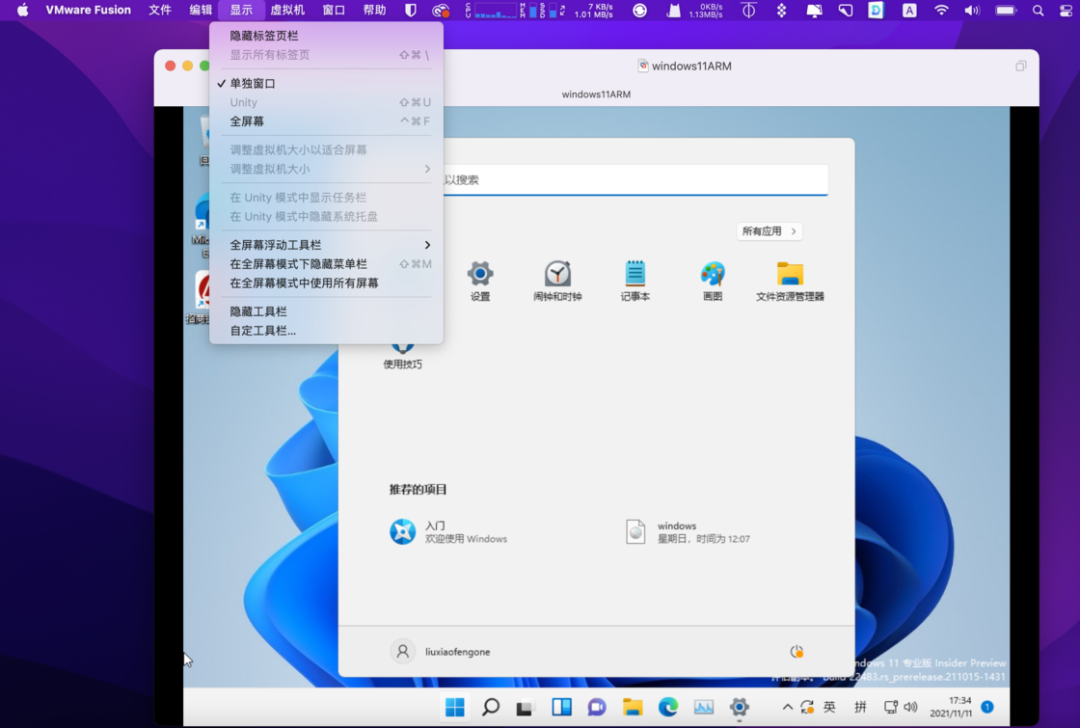Show hidden tray icons chevron
The image size is (1080, 728).
[787, 707]
